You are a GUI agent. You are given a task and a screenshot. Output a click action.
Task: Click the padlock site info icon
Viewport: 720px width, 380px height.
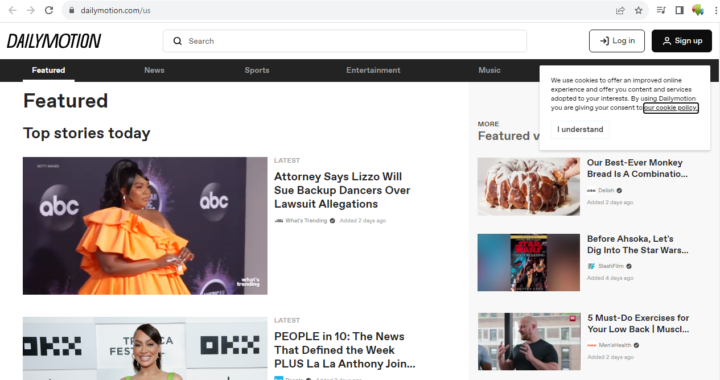click(x=72, y=10)
